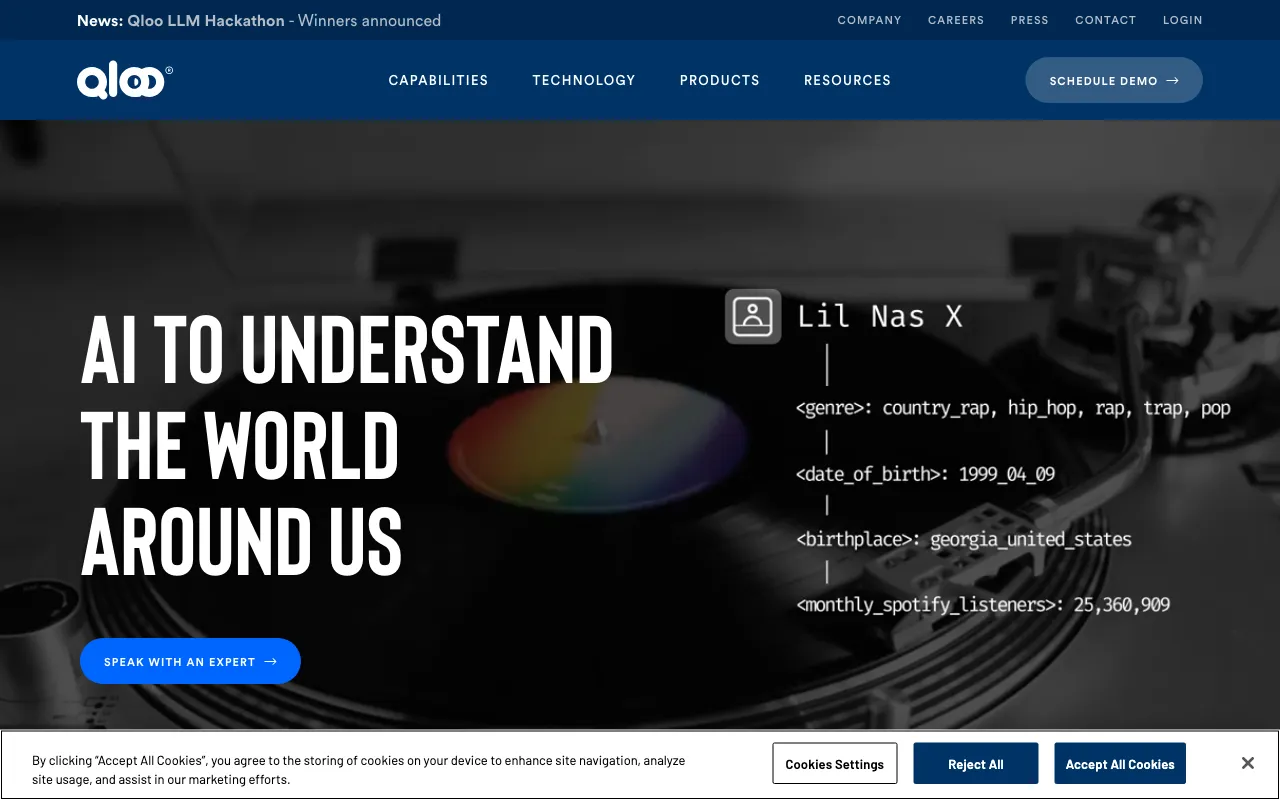Click the Lil Nas X entity name

tap(880, 317)
